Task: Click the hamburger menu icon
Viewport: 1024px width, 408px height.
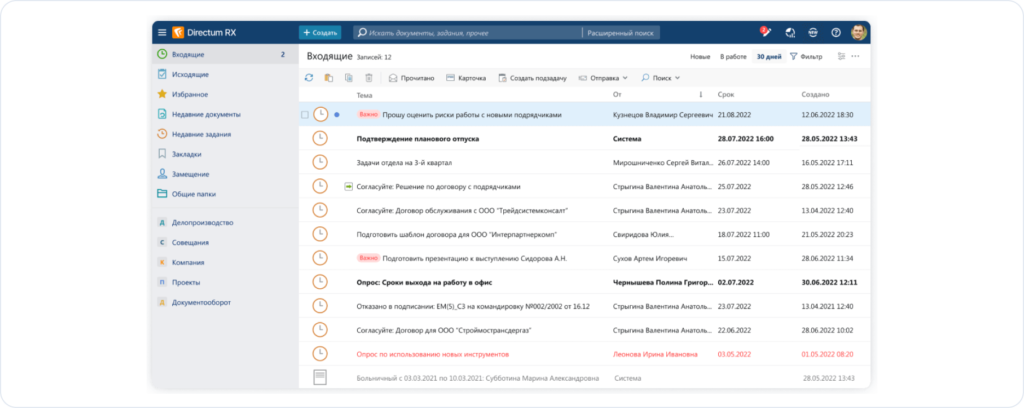Action: (x=162, y=32)
